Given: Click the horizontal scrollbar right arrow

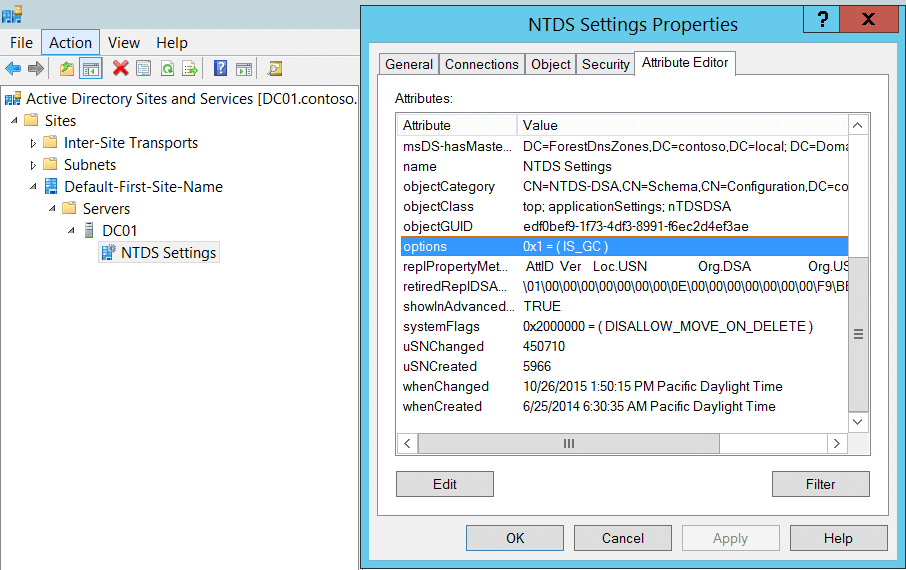Looking at the screenshot, I should (836, 443).
